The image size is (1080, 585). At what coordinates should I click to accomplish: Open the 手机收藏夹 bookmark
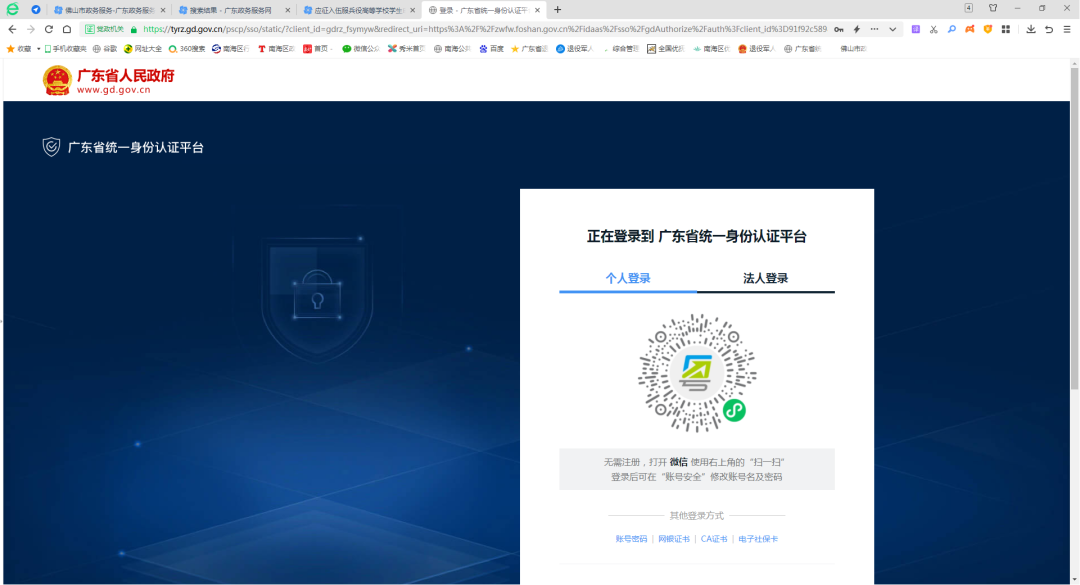pos(65,49)
